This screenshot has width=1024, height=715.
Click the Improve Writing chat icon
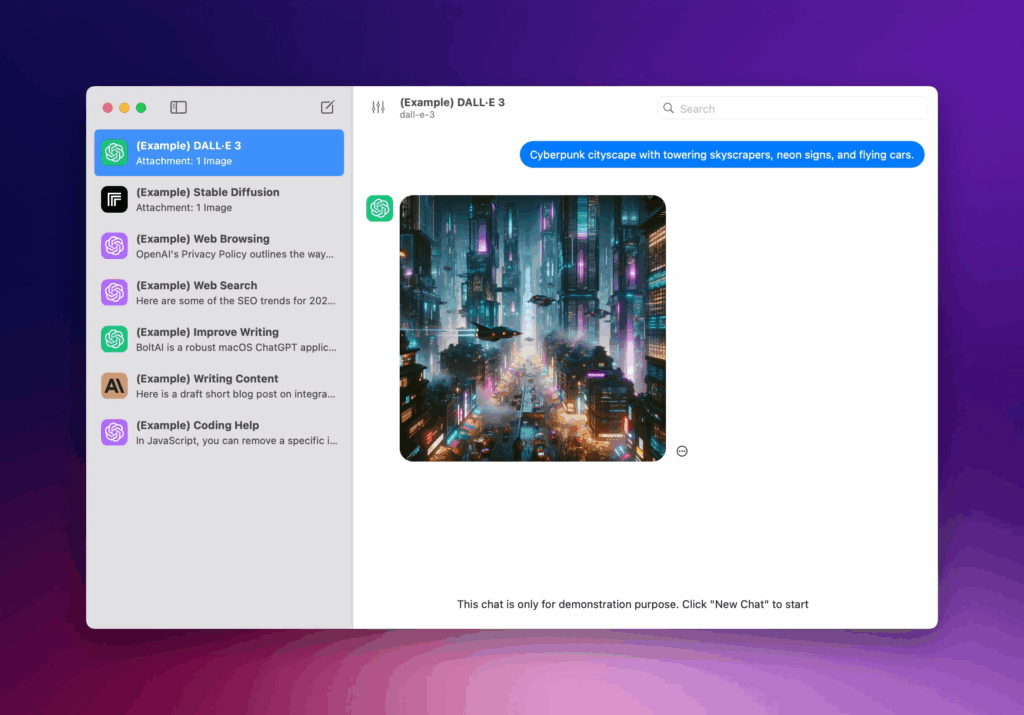coord(114,340)
